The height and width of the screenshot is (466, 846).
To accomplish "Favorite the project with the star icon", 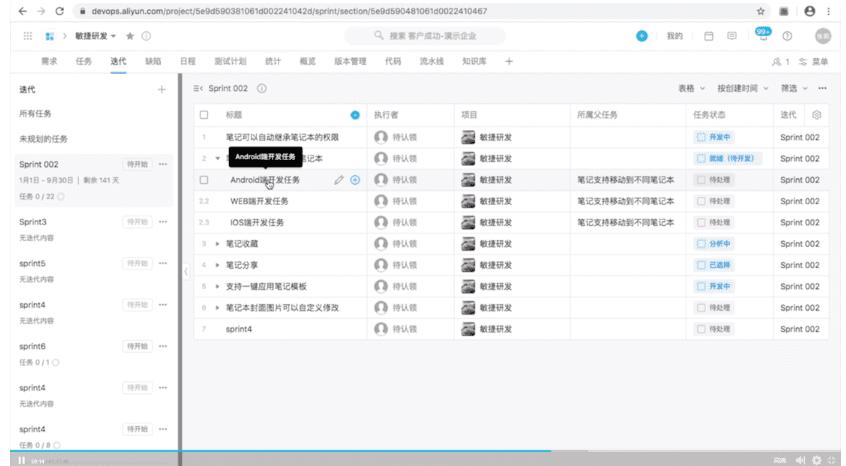I will pyautogui.click(x=130, y=36).
